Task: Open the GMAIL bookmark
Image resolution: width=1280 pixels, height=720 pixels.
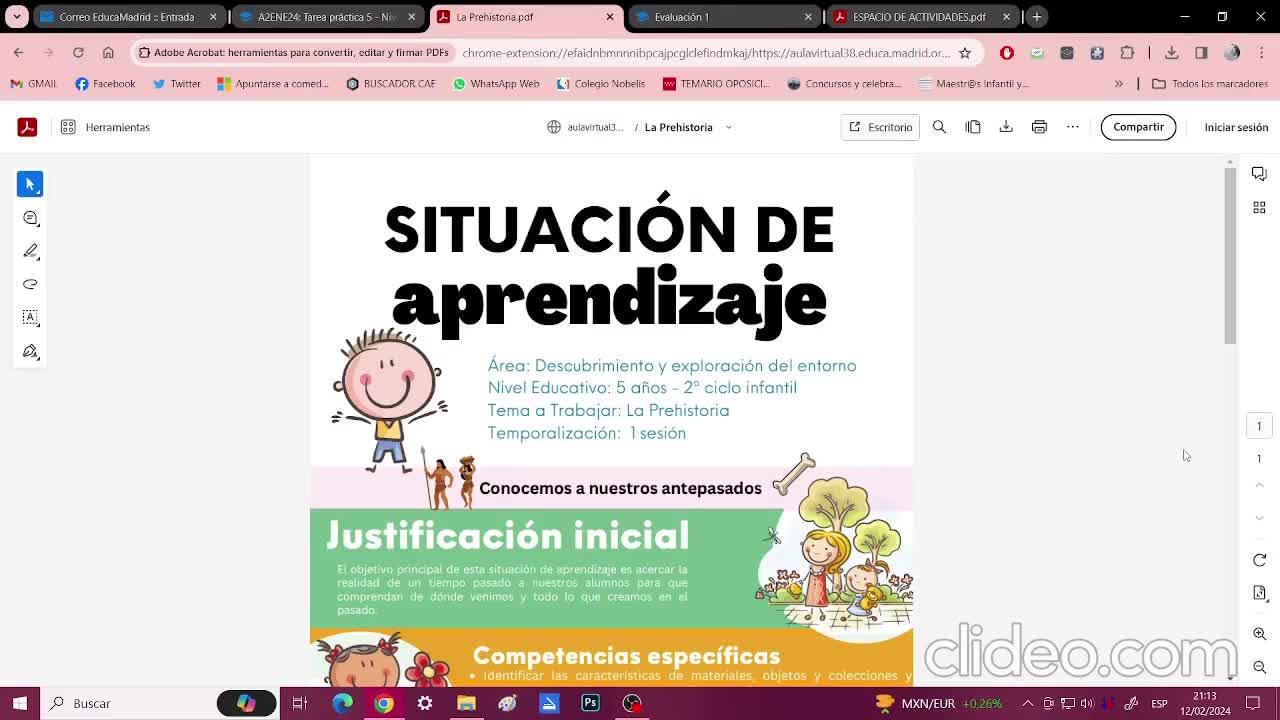Action: pyautogui.click(x=34, y=84)
